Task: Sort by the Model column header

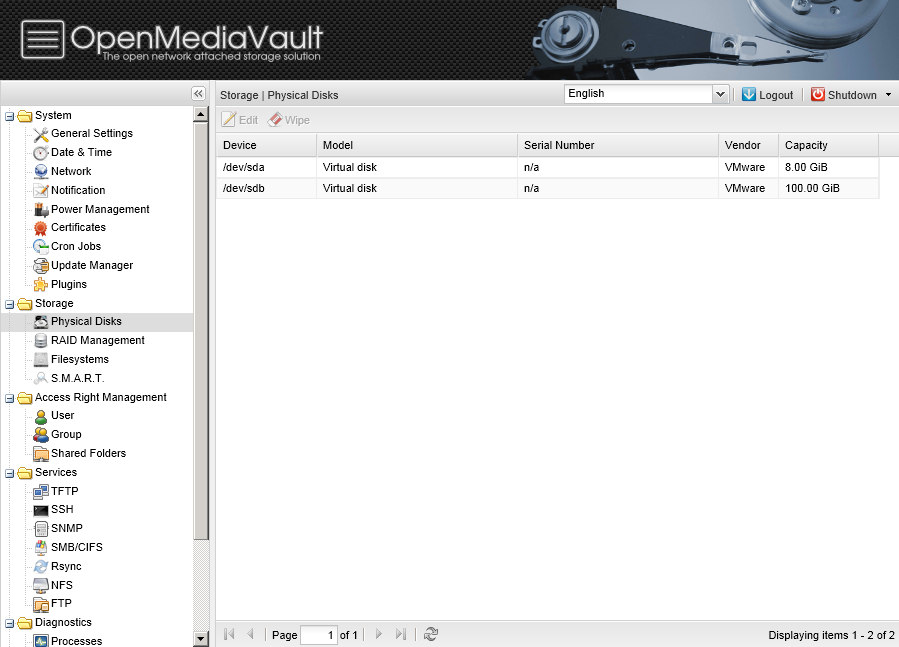Action: click(417, 145)
